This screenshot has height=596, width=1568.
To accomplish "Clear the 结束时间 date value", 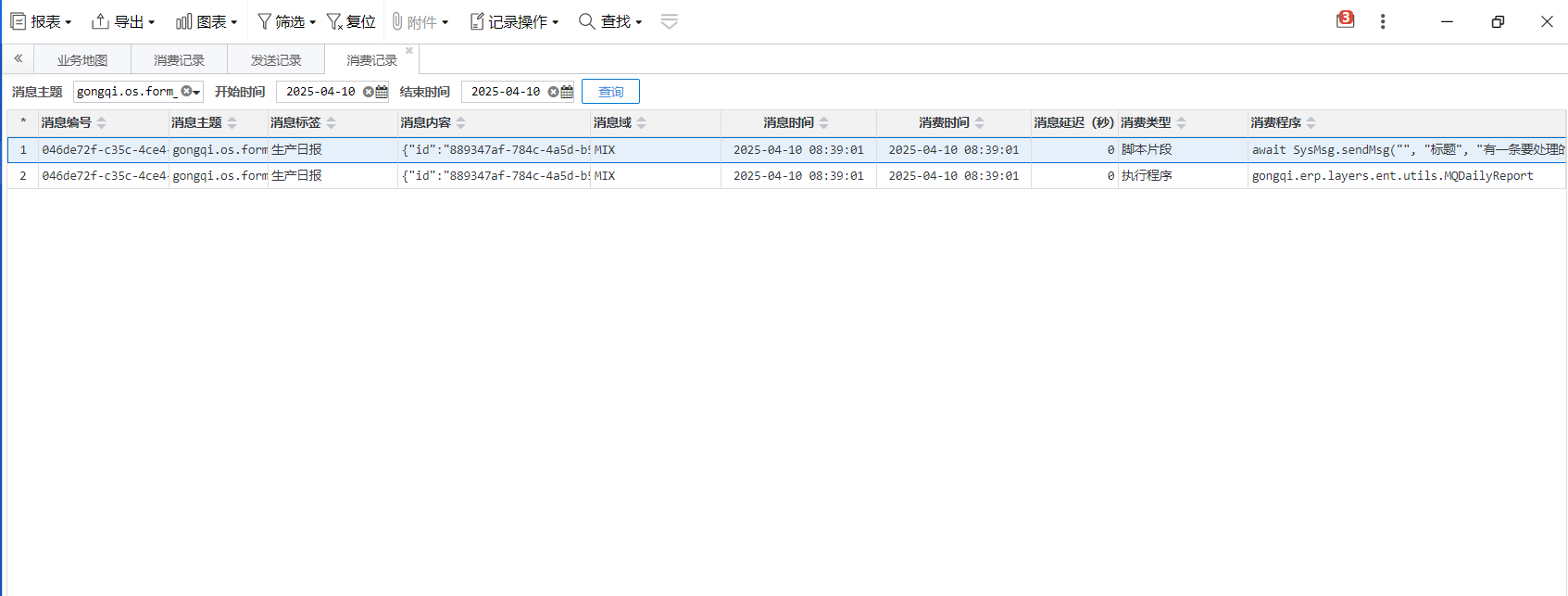I will [553, 92].
